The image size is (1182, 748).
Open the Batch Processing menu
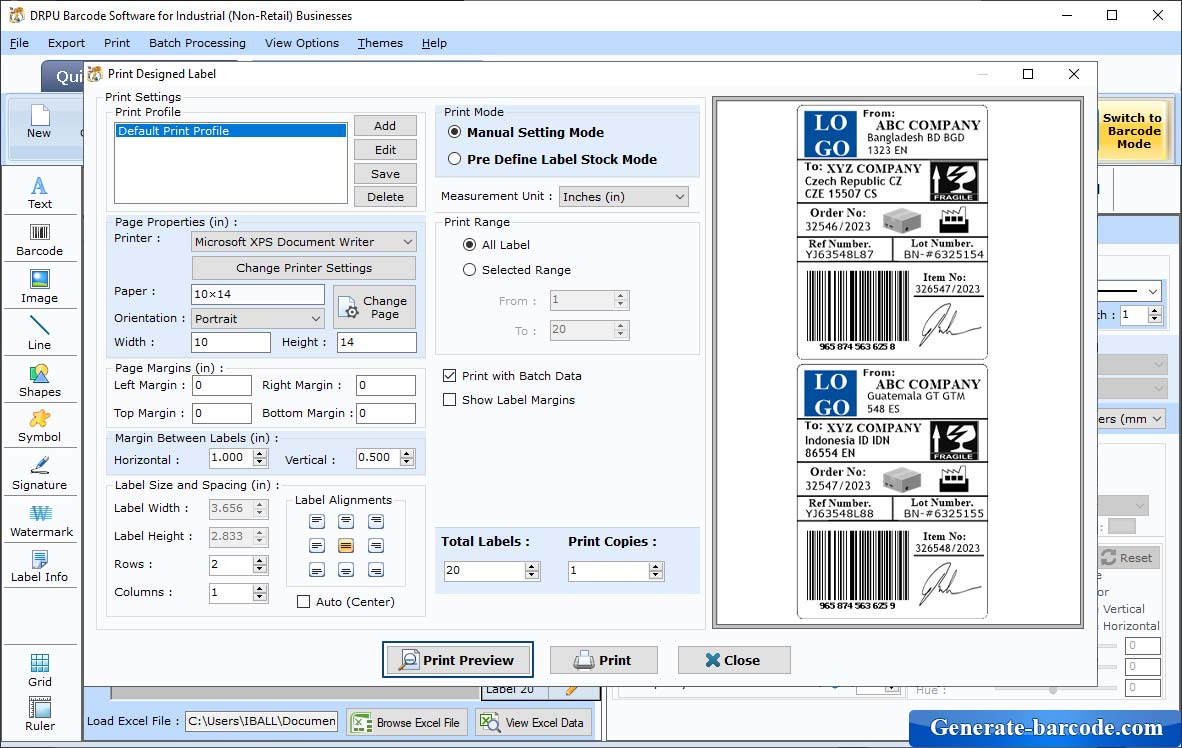pos(198,43)
